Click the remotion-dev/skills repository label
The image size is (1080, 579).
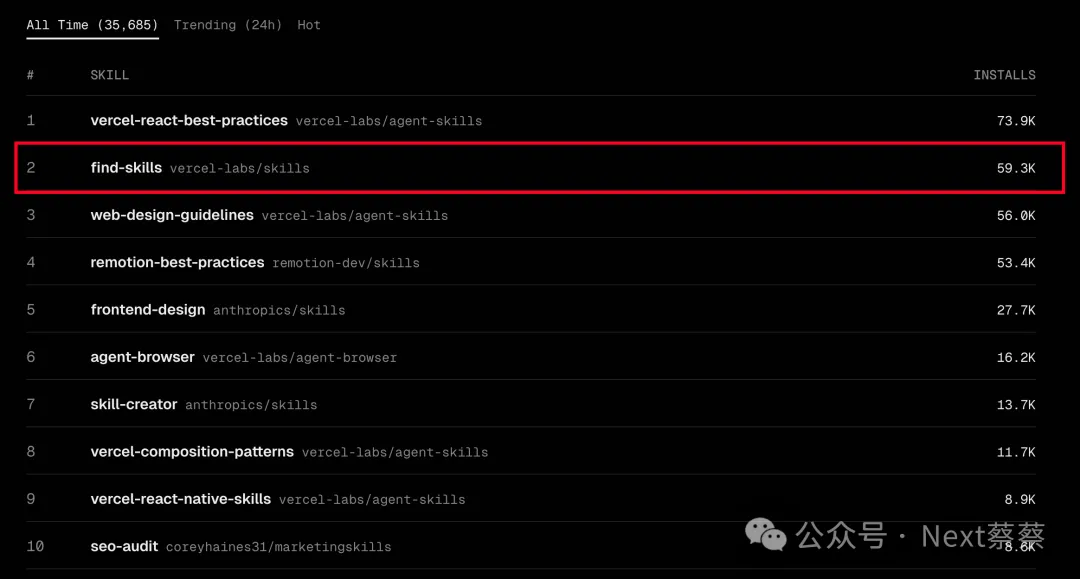pyautogui.click(x=346, y=263)
